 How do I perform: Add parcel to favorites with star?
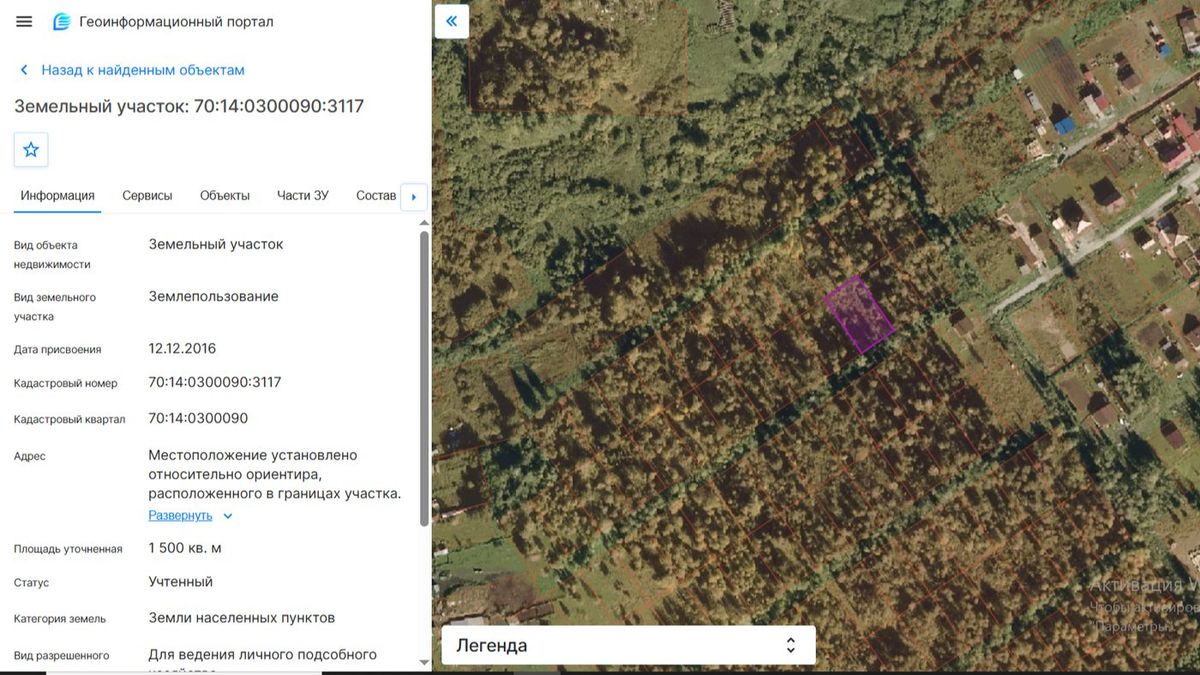[x=31, y=150]
